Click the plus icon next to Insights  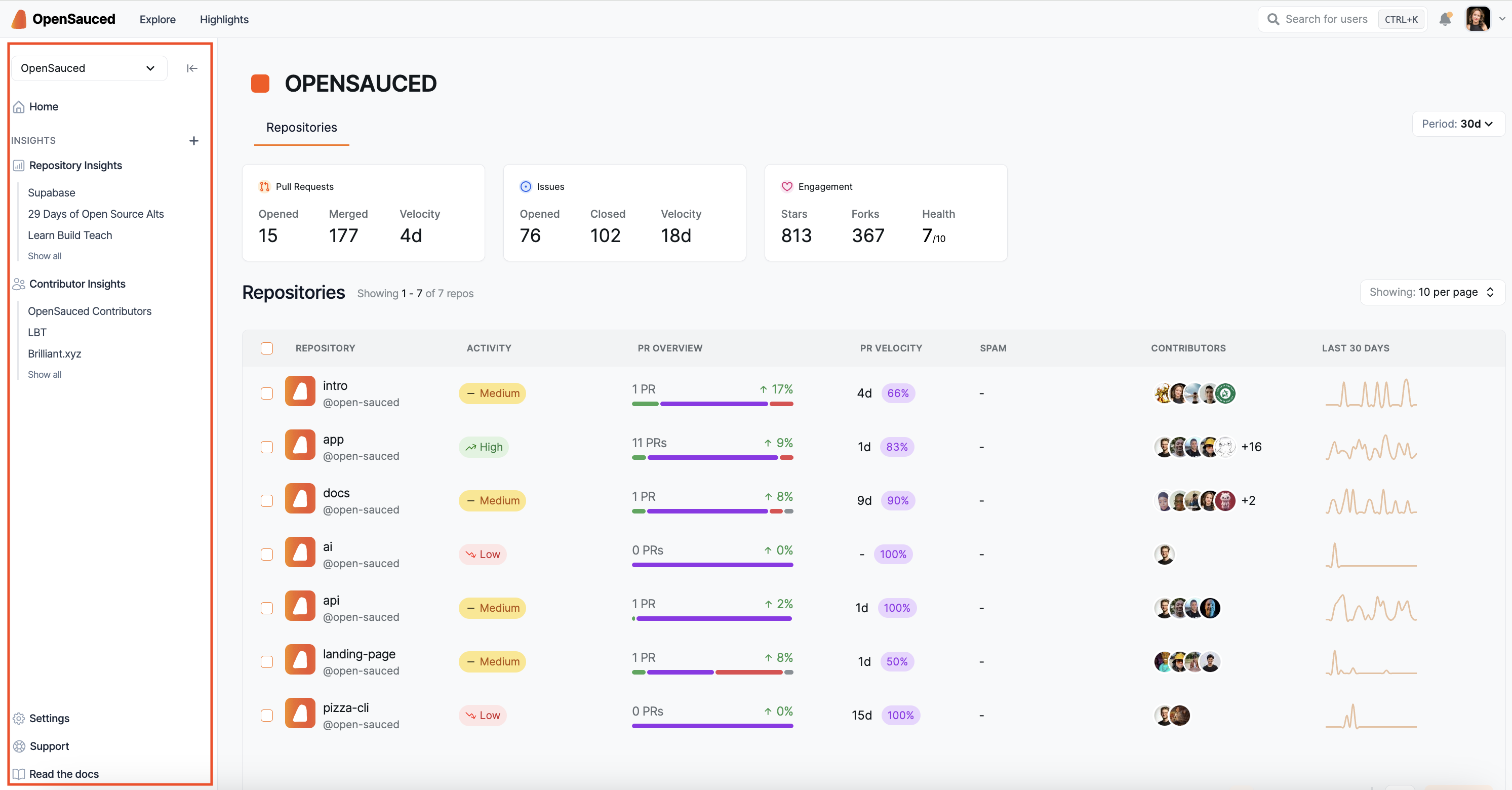[x=194, y=140]
